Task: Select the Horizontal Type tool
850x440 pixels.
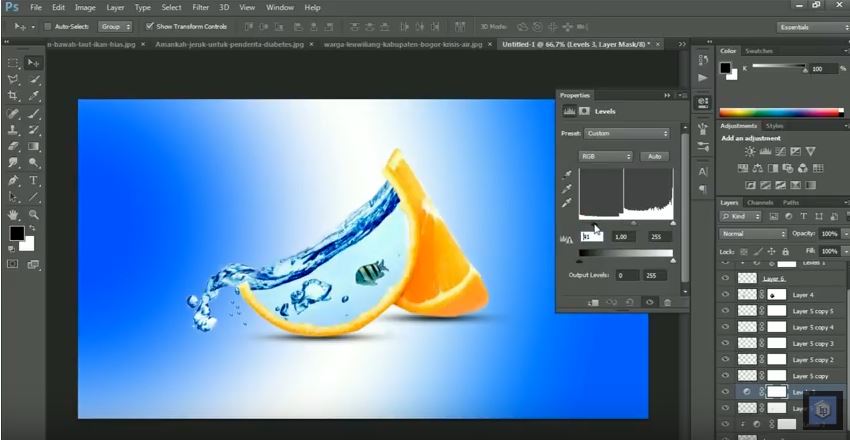Action: [33, 180]
